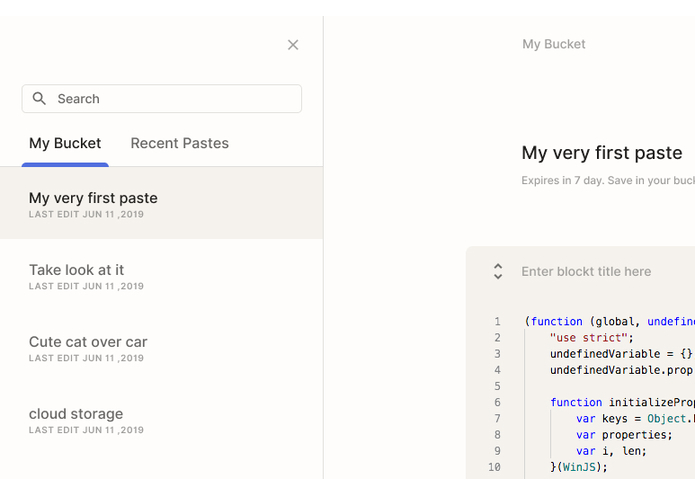Click the "My very first paste" heading title

(601, 153)
